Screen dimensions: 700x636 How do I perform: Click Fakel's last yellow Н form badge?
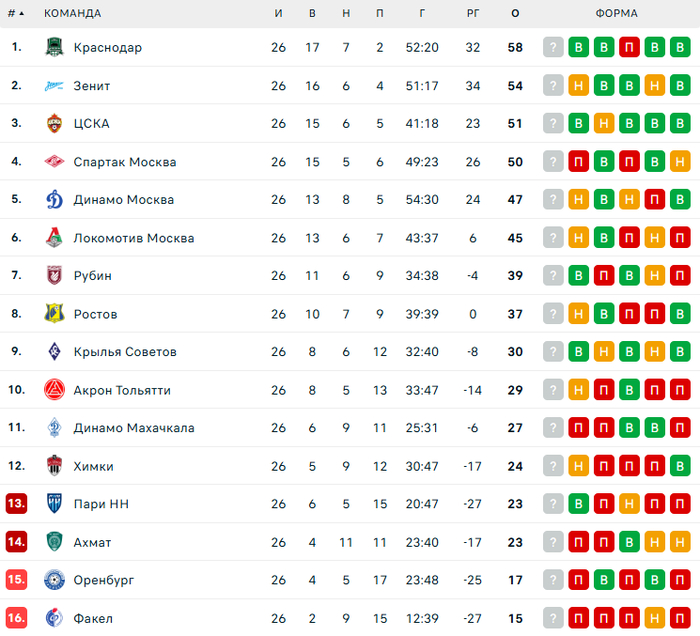click(x=654, y=618)
